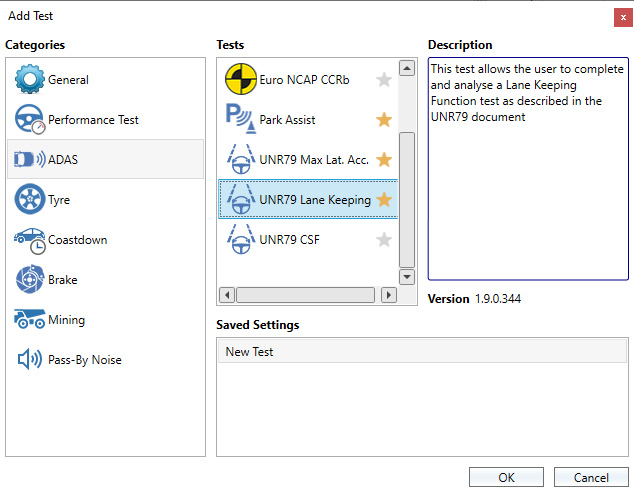Select the Euro NCAP CCRb test icon
Image resolution: width=634 pixels, height=492 pixels.
tap(240, 80)
